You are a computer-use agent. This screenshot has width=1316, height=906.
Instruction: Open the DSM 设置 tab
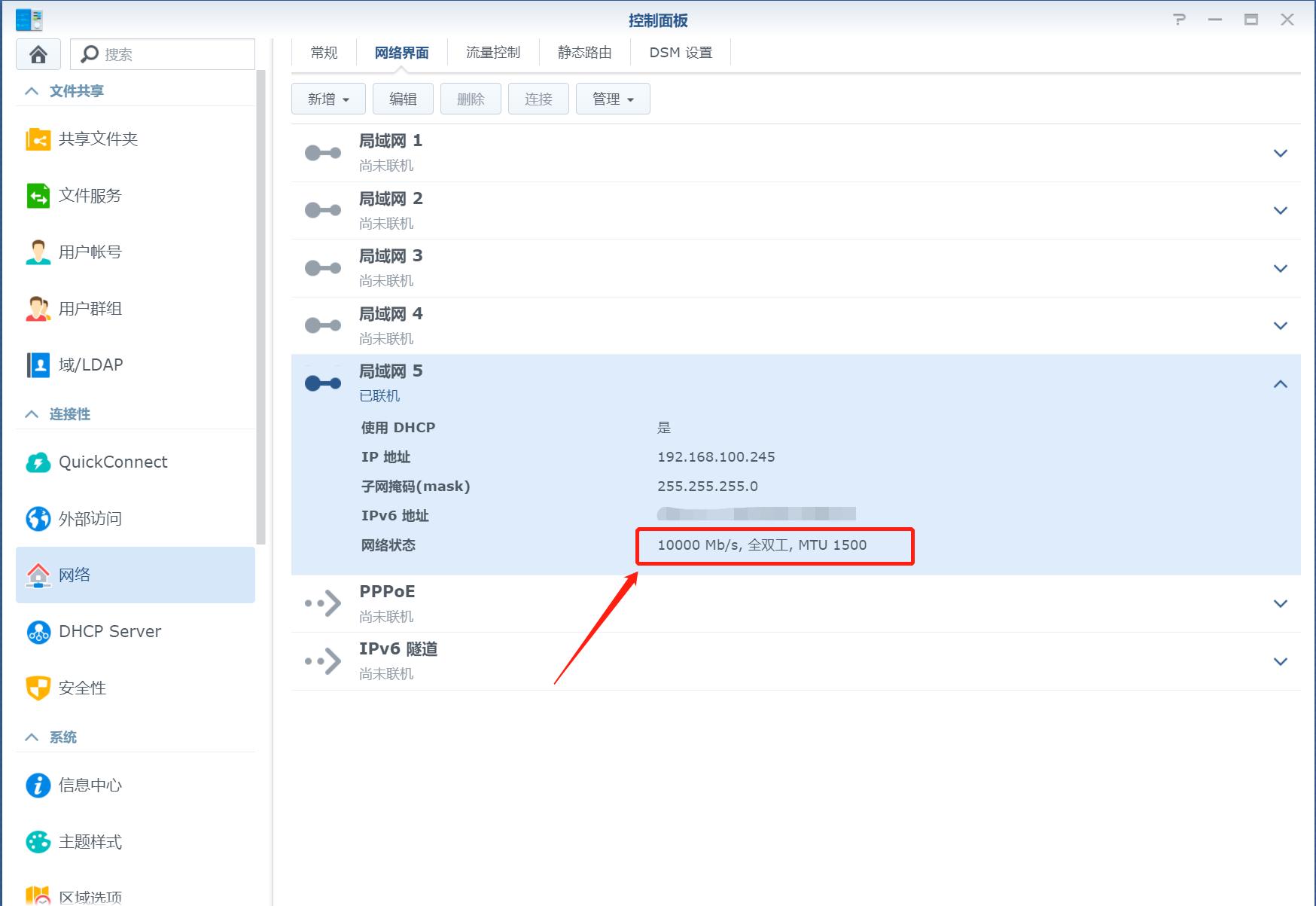pos(679,52)
